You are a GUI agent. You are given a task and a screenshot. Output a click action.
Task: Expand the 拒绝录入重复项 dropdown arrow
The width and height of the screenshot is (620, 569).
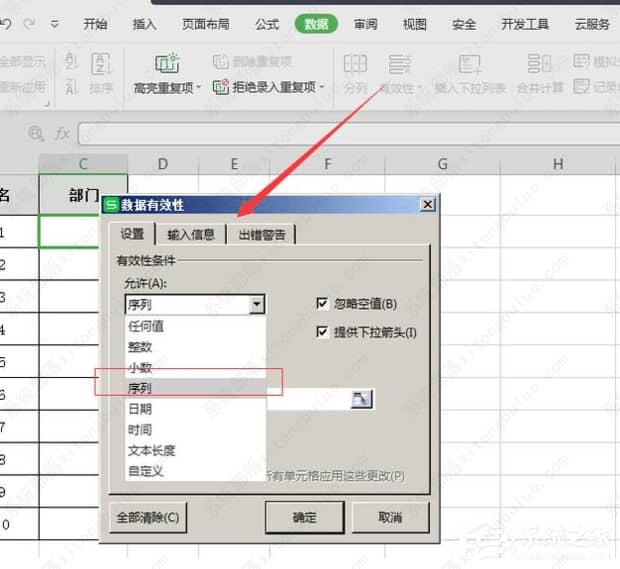pos(321,86)
